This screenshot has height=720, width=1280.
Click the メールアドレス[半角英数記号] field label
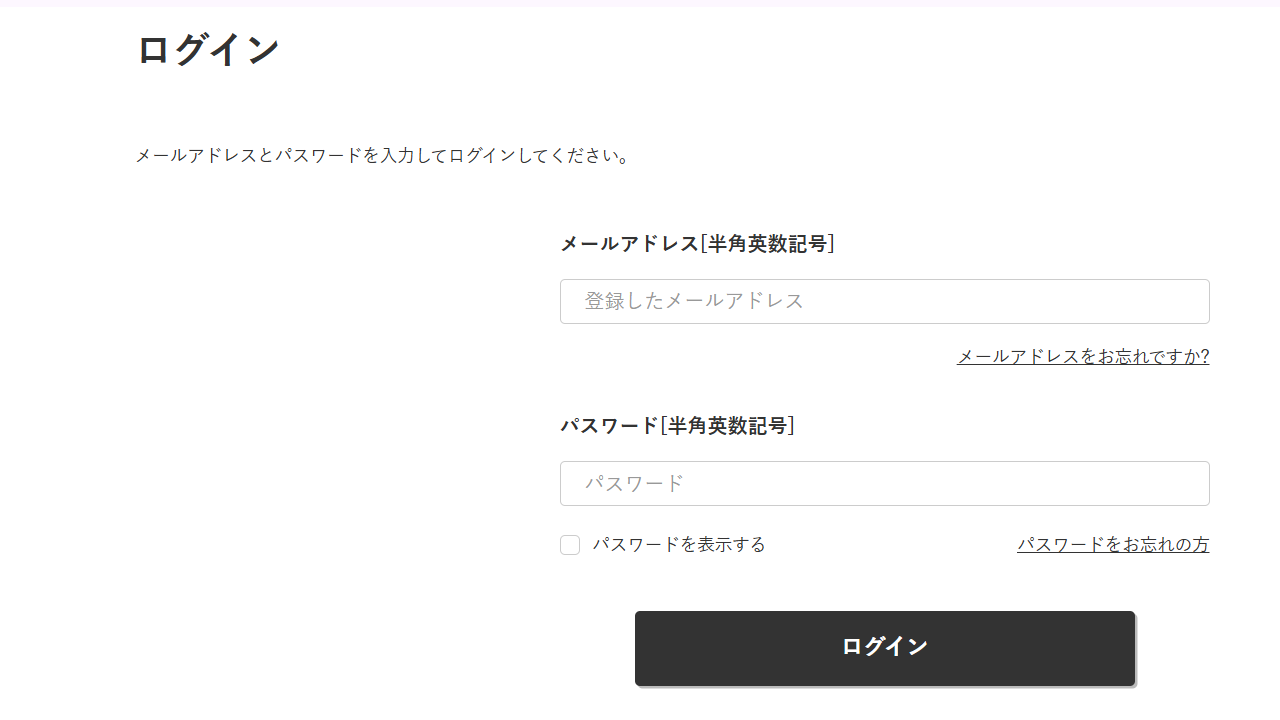[x=697, y=243]
